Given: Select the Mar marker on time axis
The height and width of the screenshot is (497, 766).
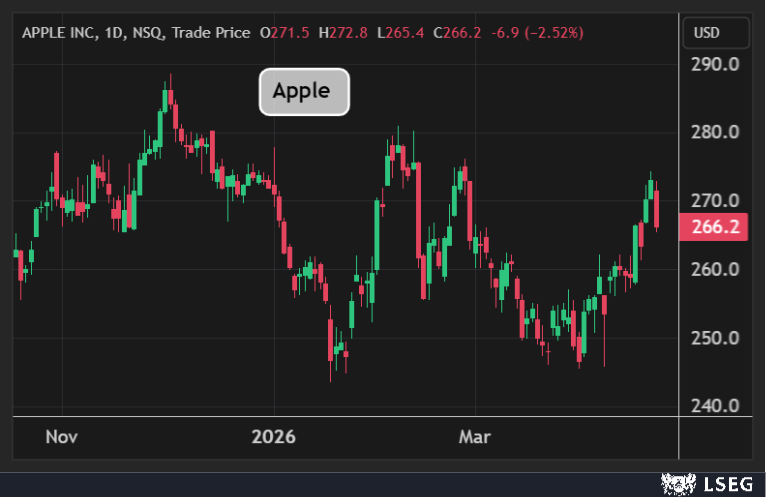Looking at the screenshot, I should [474, 437].
